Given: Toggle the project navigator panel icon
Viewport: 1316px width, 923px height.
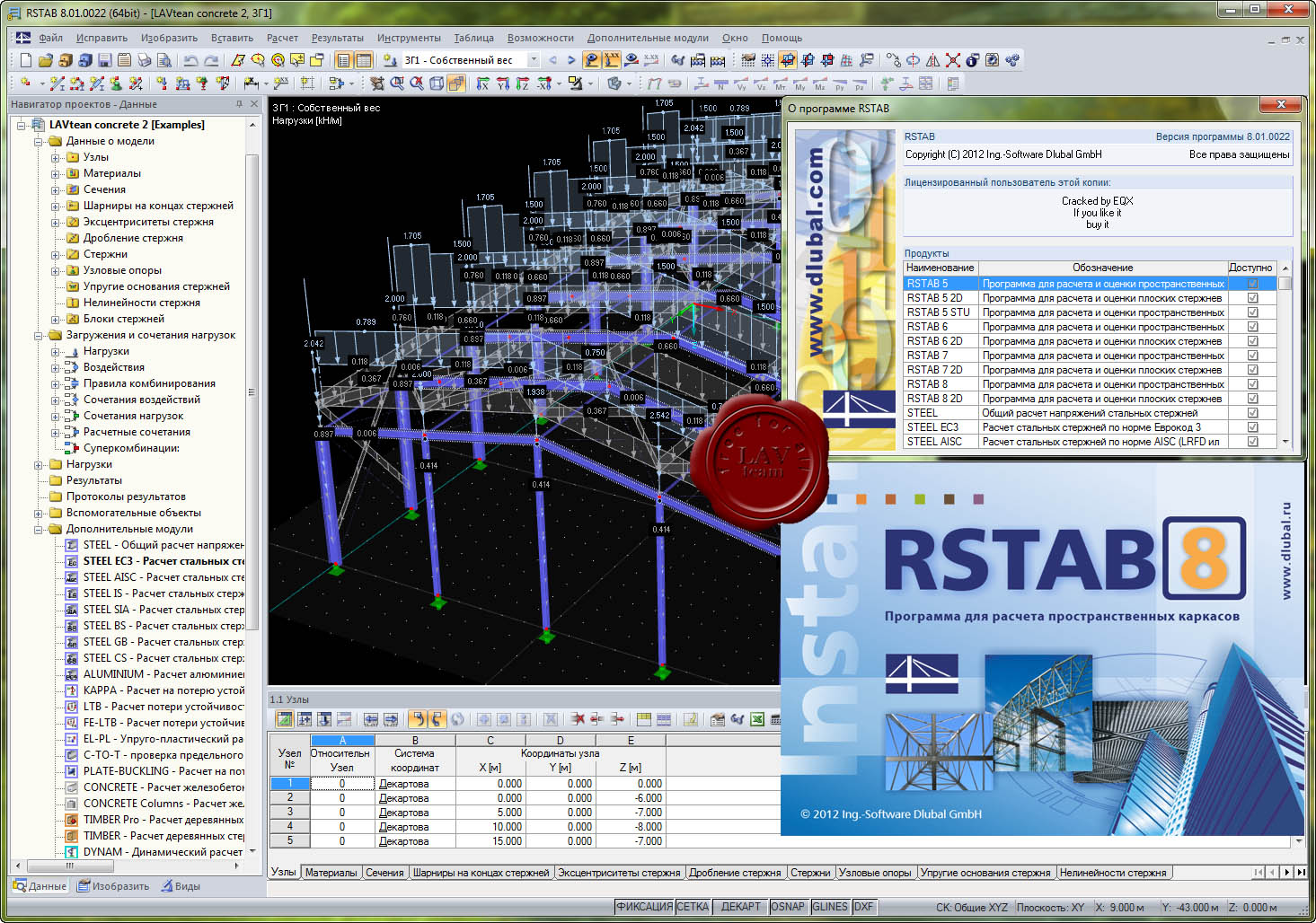Looking at the screenshot, I should [343, 60].
